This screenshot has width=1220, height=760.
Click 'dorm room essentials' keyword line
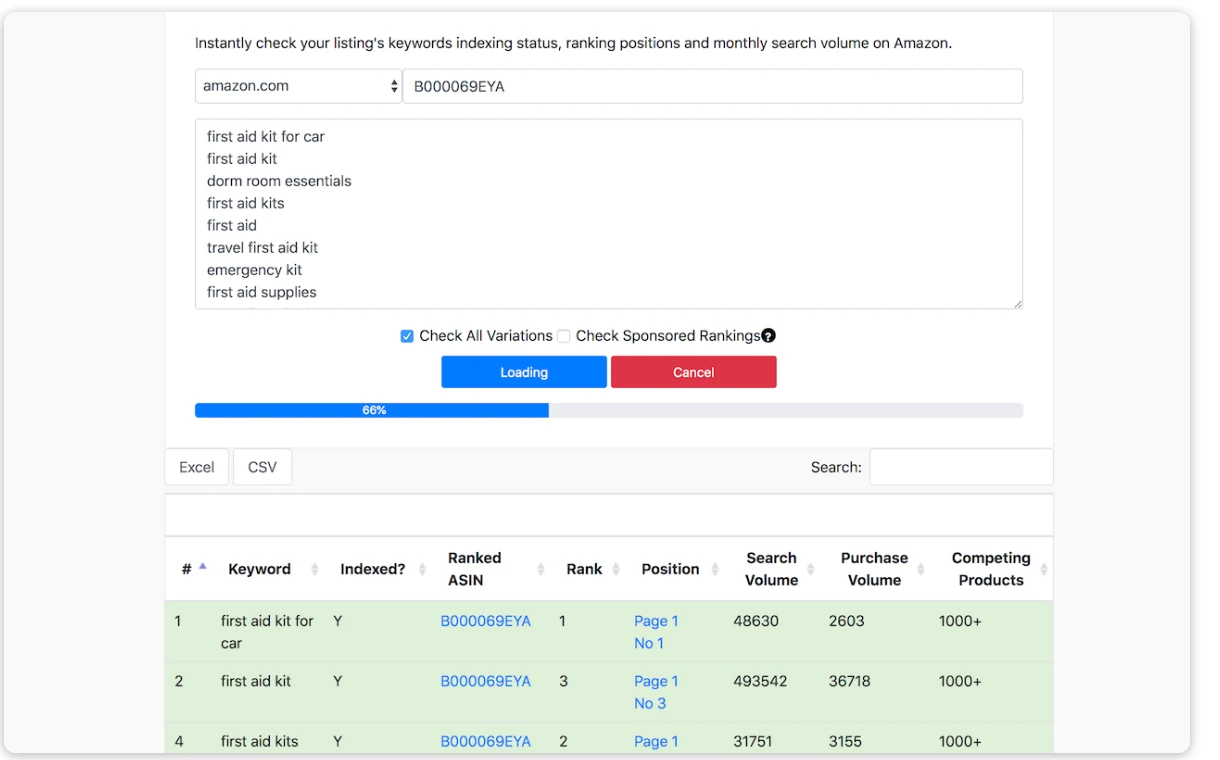279,181
